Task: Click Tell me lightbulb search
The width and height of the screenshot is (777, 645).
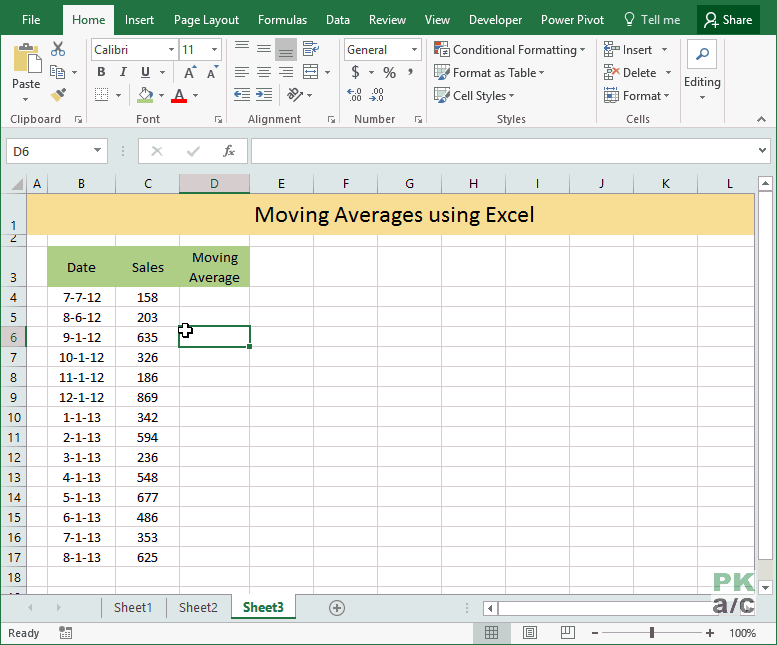Action: click(x=652, y=20)
